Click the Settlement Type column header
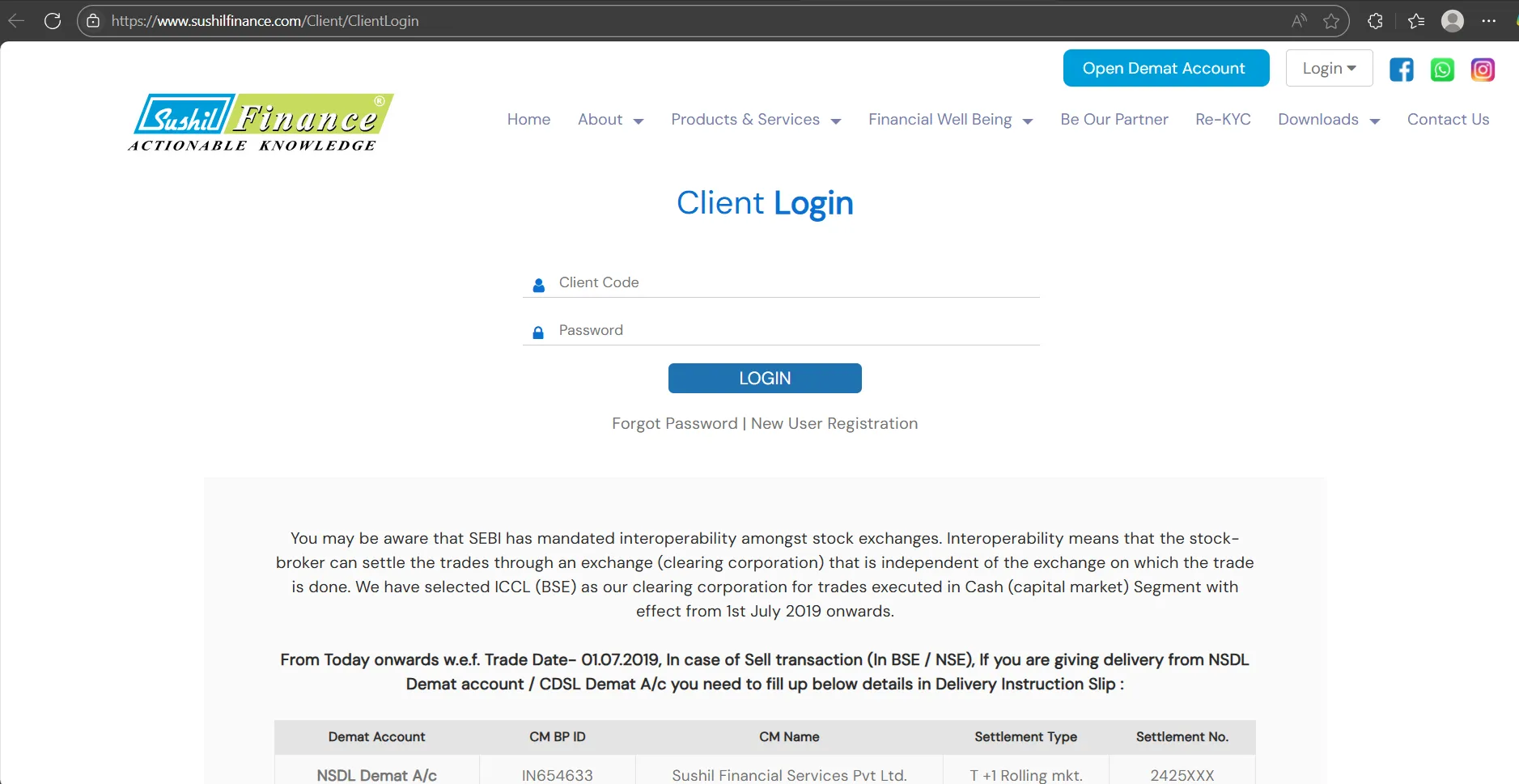Image resolution: width=1519 pixels, height=784 pixels. point(1025,737)
